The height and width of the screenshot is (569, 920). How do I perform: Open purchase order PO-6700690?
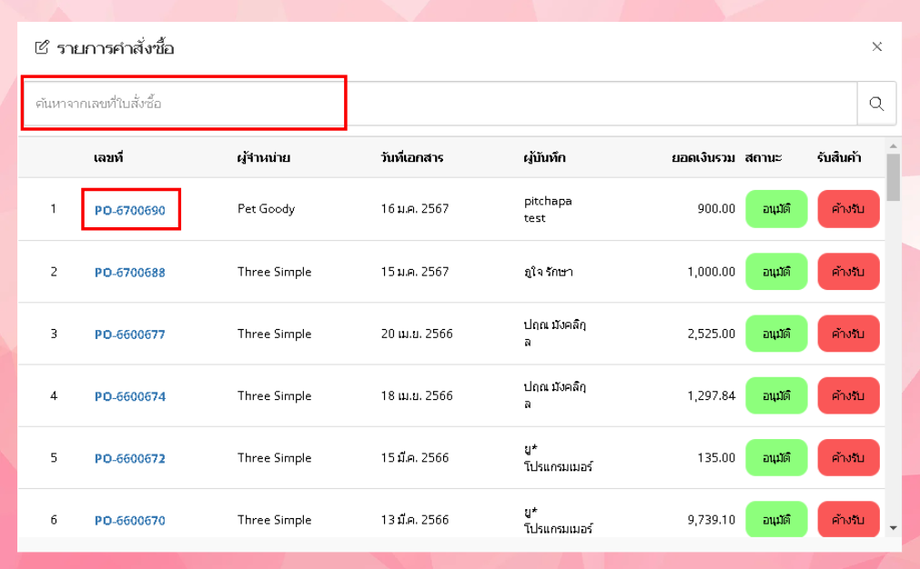130,210
